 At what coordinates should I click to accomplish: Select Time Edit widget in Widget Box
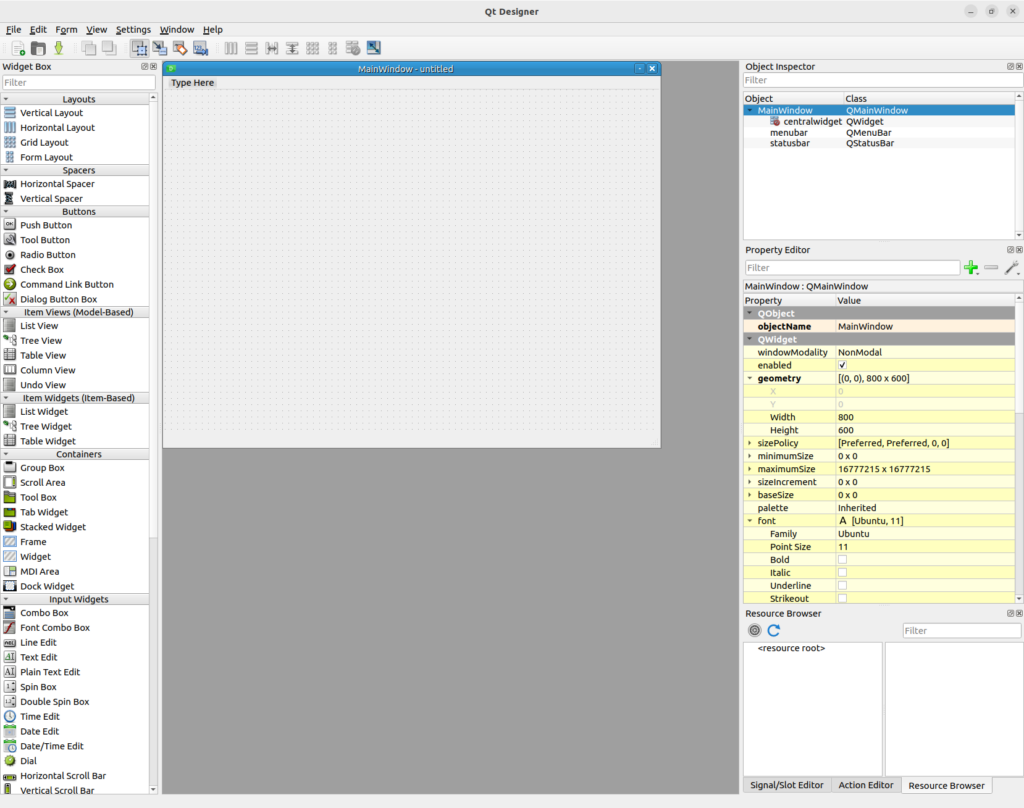[39, 717]
